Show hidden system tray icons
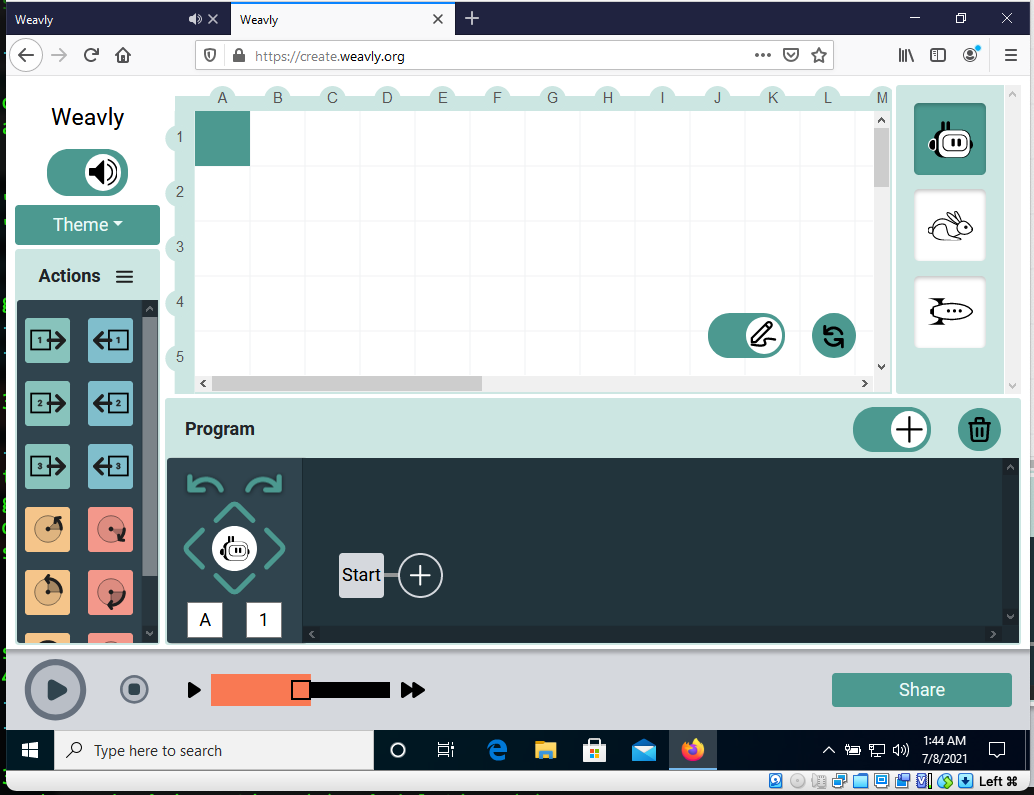The width and height of the screenshot is (1034, 795). 828,750
